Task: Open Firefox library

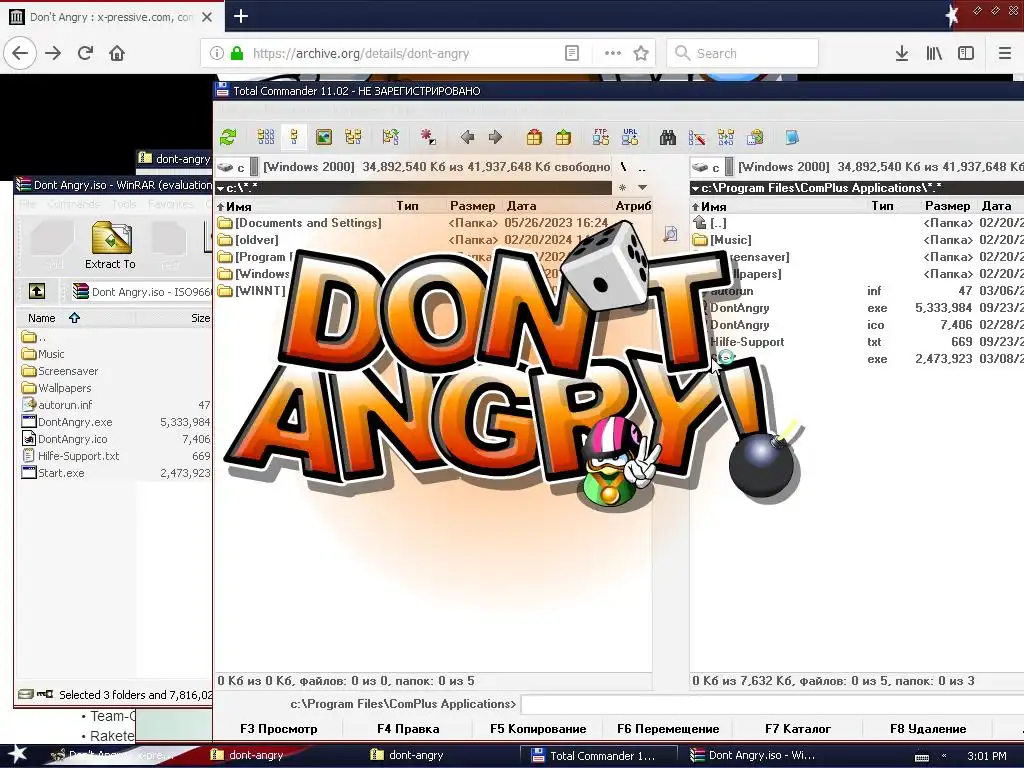Action: [x=934, y=53]
